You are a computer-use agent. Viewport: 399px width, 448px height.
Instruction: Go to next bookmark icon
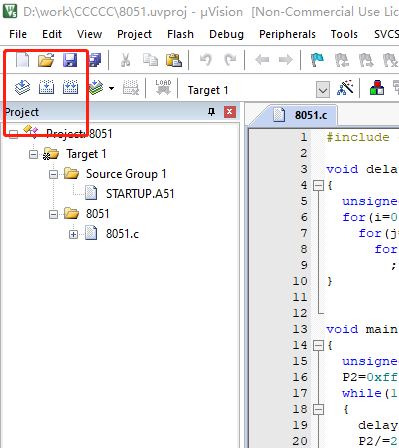click(366, 60)
